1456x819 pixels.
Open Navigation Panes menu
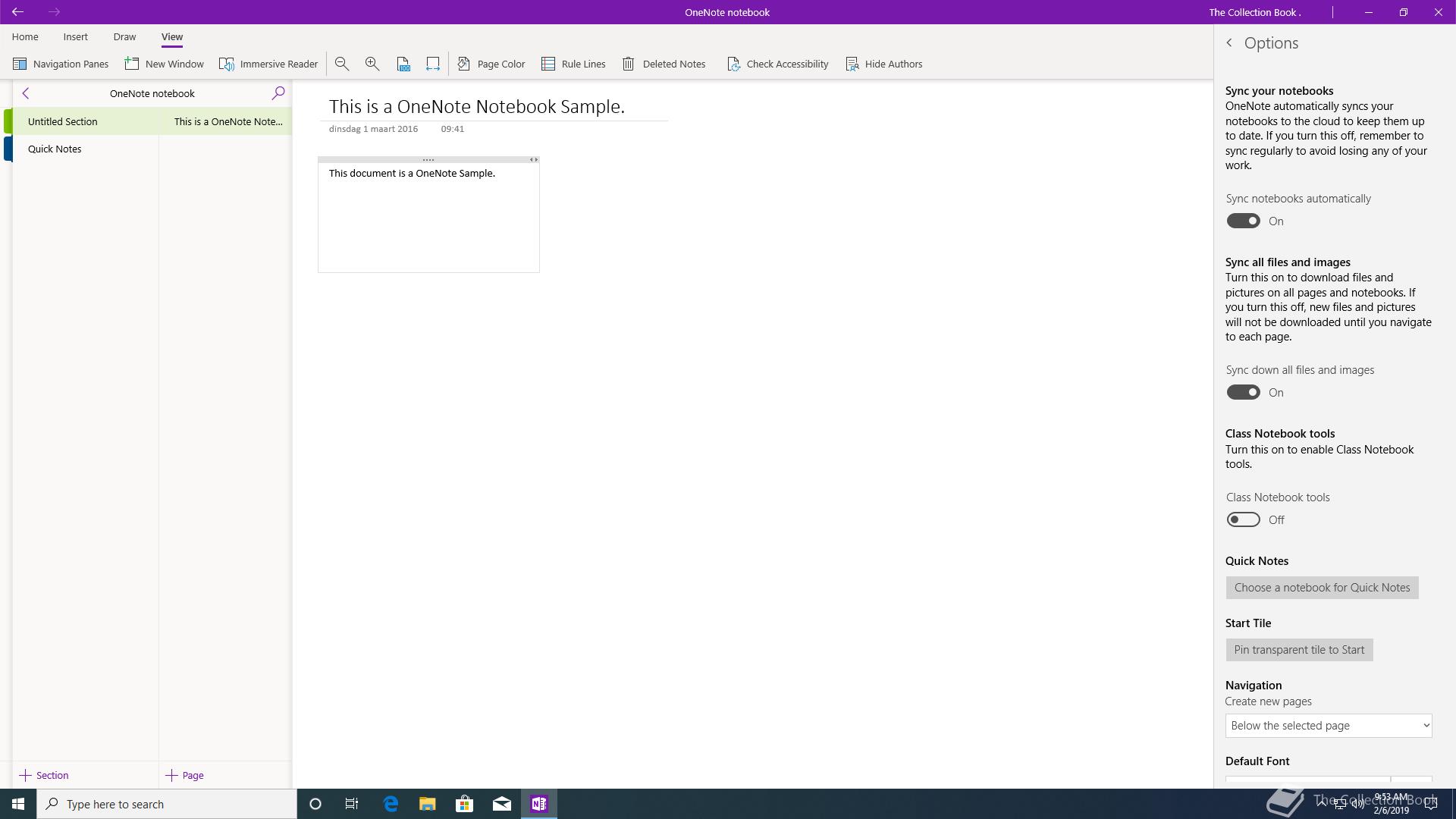pyautogui.click(x=61, y=64)
